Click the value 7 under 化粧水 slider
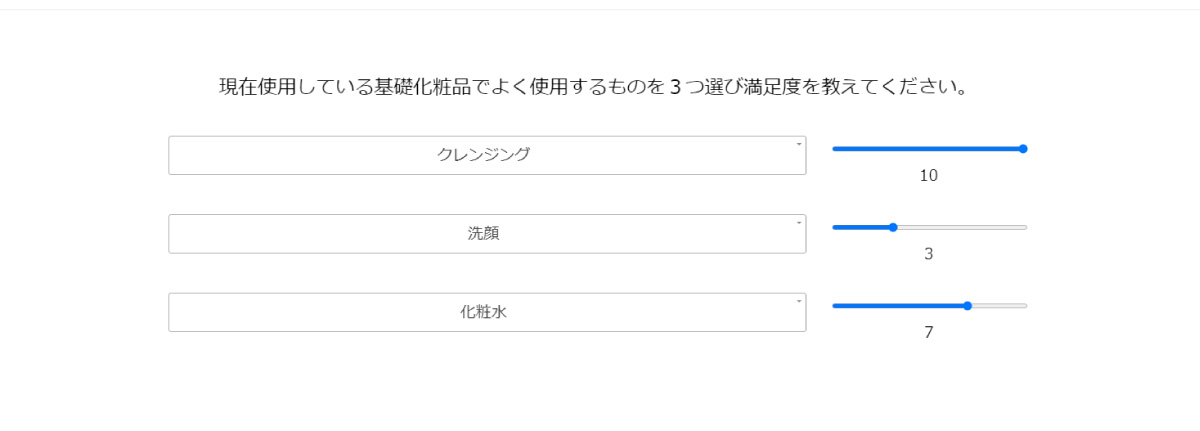Screen dimensions: 1200x431 pyautogui.click(x=928, y=333)
